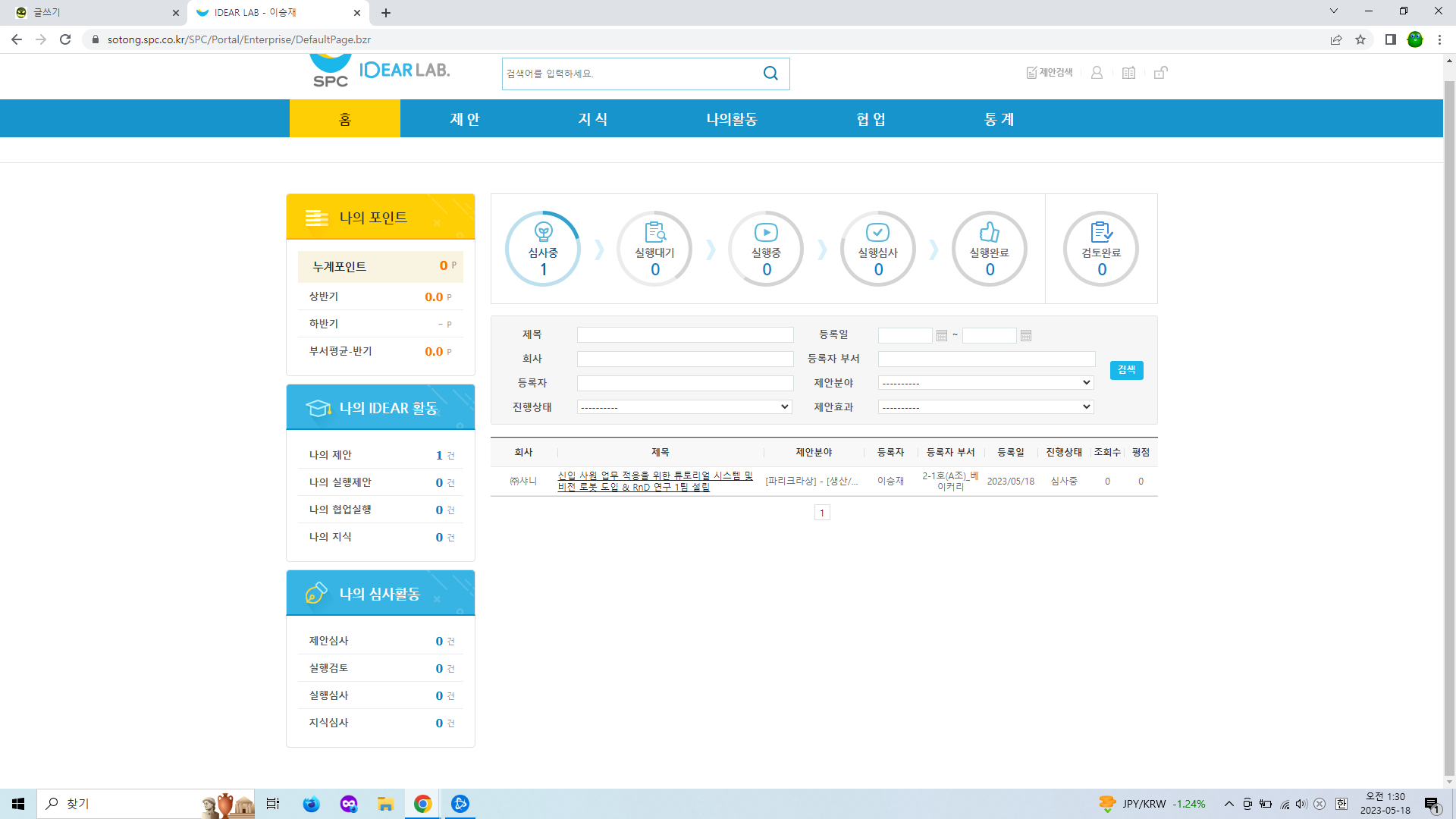This screenshot has width=1456, height=819.
Task: Expand the 제안효과 dropdown
Action: [986, 407]
